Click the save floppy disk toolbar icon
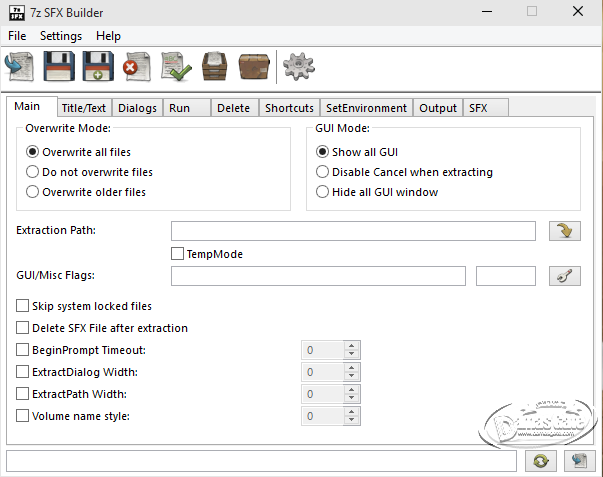603x477 pixels. [x=59, y=67]
